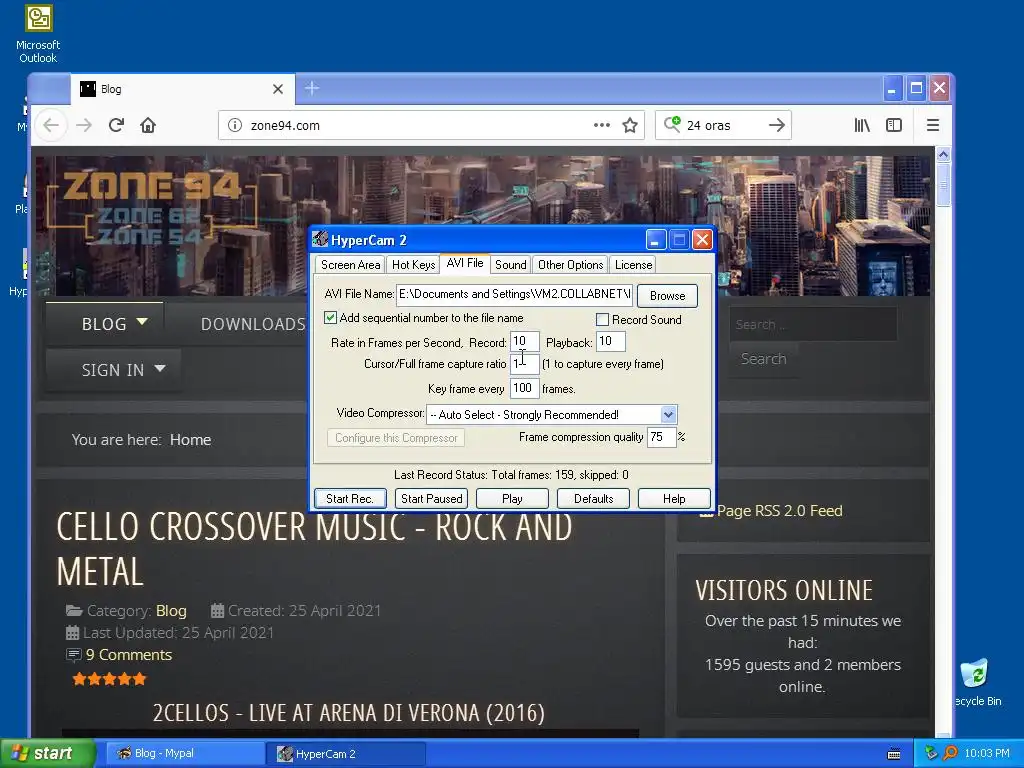Open the browser Library icon

tap(862, 125)
